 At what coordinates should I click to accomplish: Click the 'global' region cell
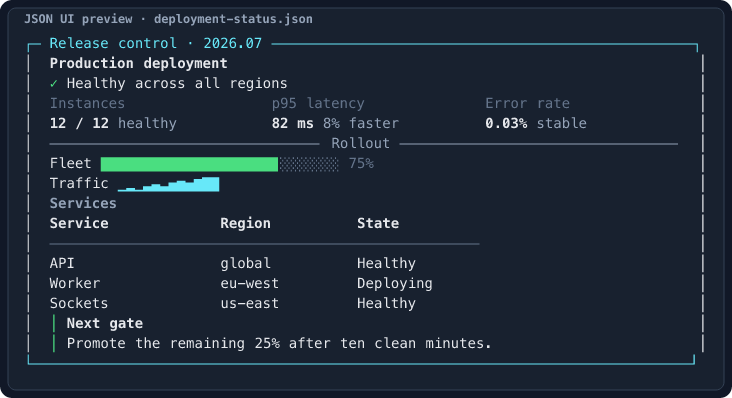click(x=245, y=263)
